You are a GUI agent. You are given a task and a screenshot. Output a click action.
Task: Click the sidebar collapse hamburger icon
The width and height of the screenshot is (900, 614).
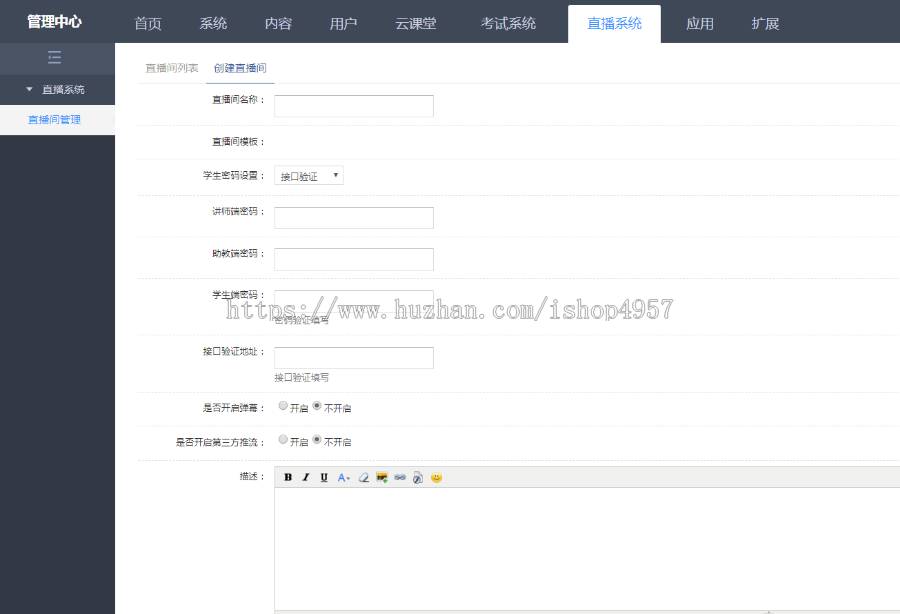[x=57, y=57]
